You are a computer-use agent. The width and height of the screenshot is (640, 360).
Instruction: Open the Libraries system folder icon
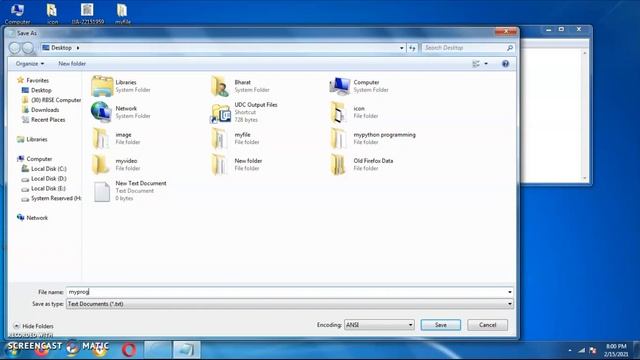point(102,86)
